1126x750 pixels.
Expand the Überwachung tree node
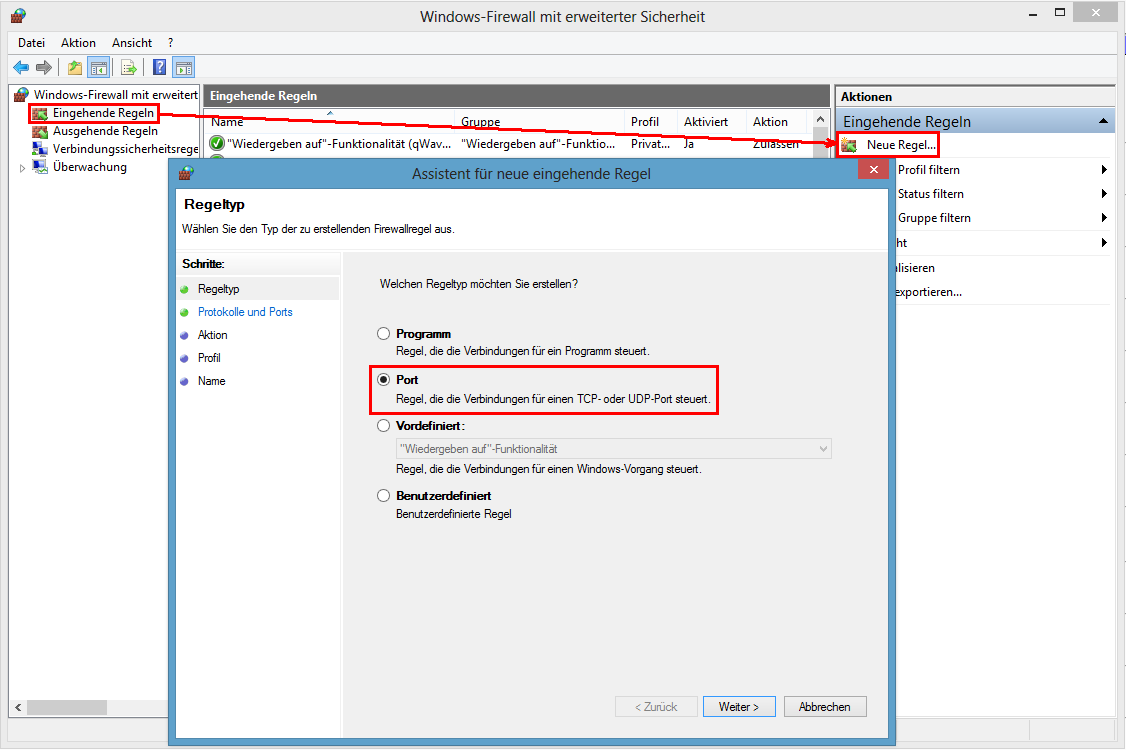click(x=22, y=167)
